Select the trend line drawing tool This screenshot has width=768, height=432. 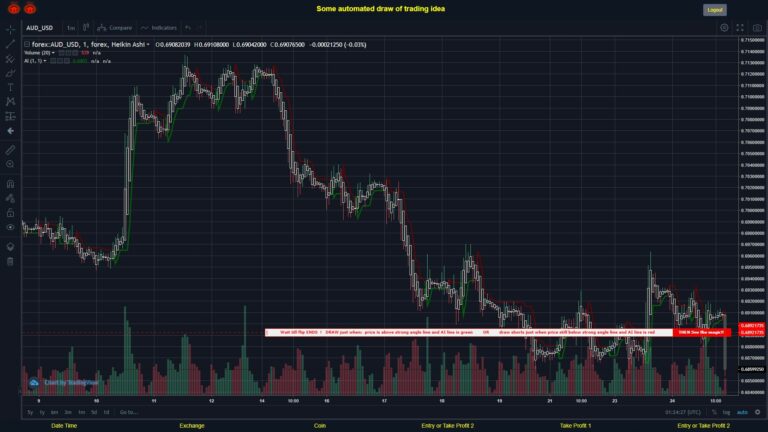(10, 45)
